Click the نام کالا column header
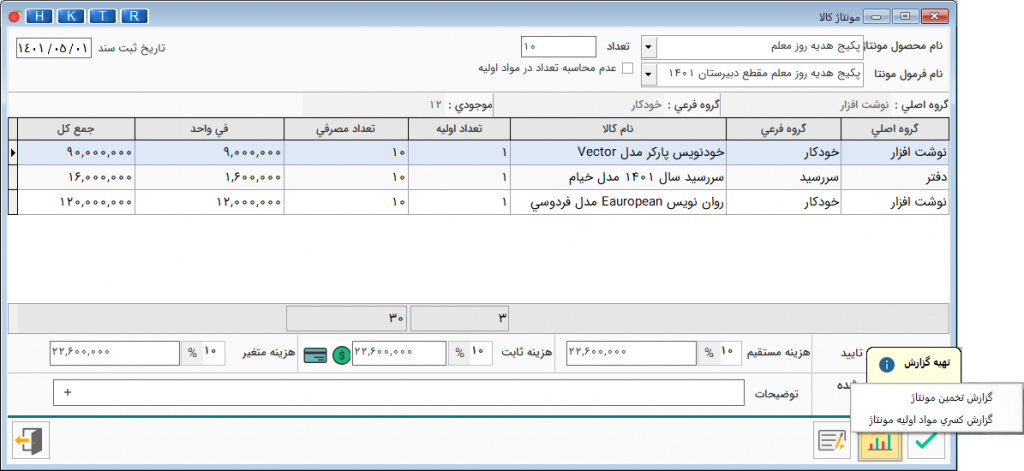Screen dimensions: 1024x471 point(618,129)
